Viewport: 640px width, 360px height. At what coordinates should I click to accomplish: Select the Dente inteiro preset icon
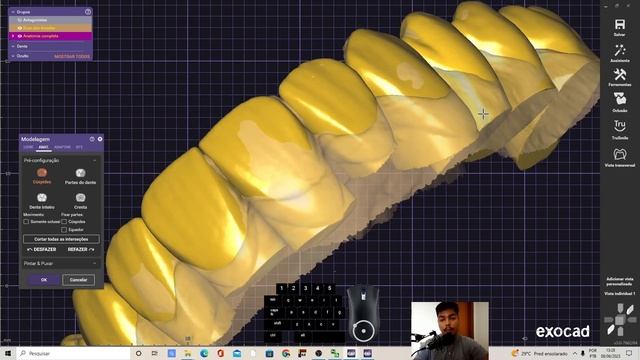[42, 198]
